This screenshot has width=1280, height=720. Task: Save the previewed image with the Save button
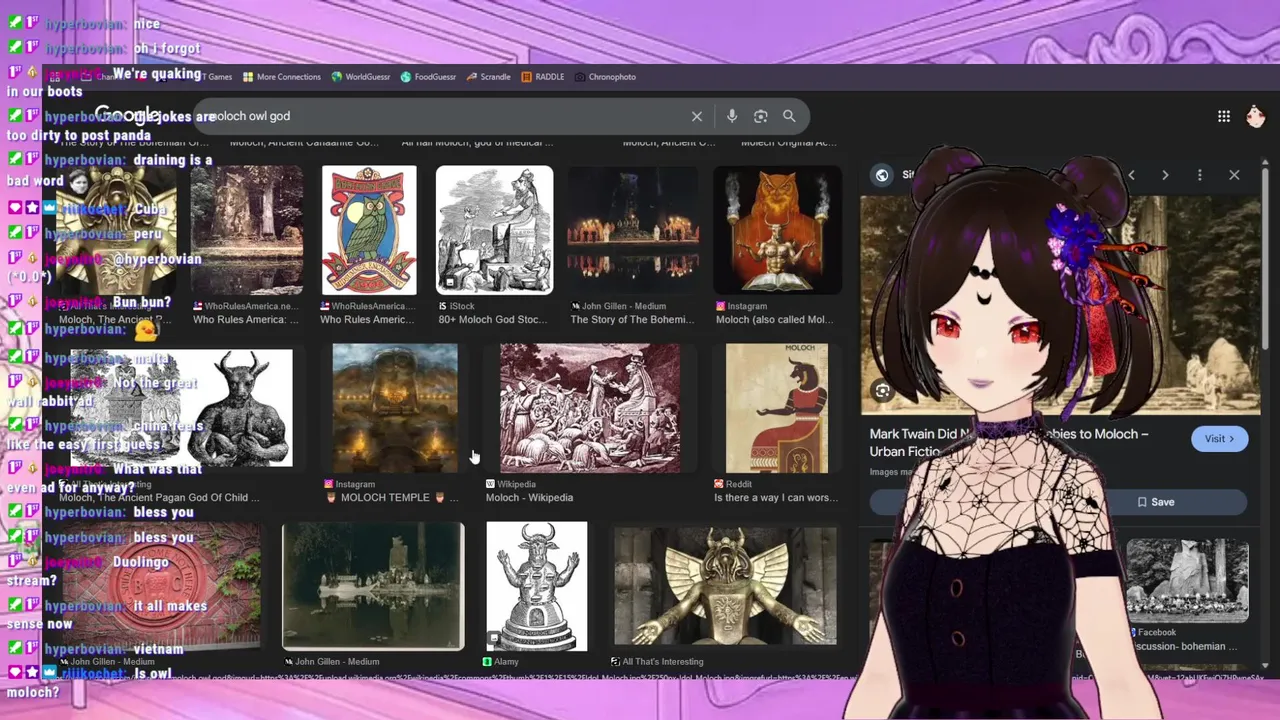1155,502
